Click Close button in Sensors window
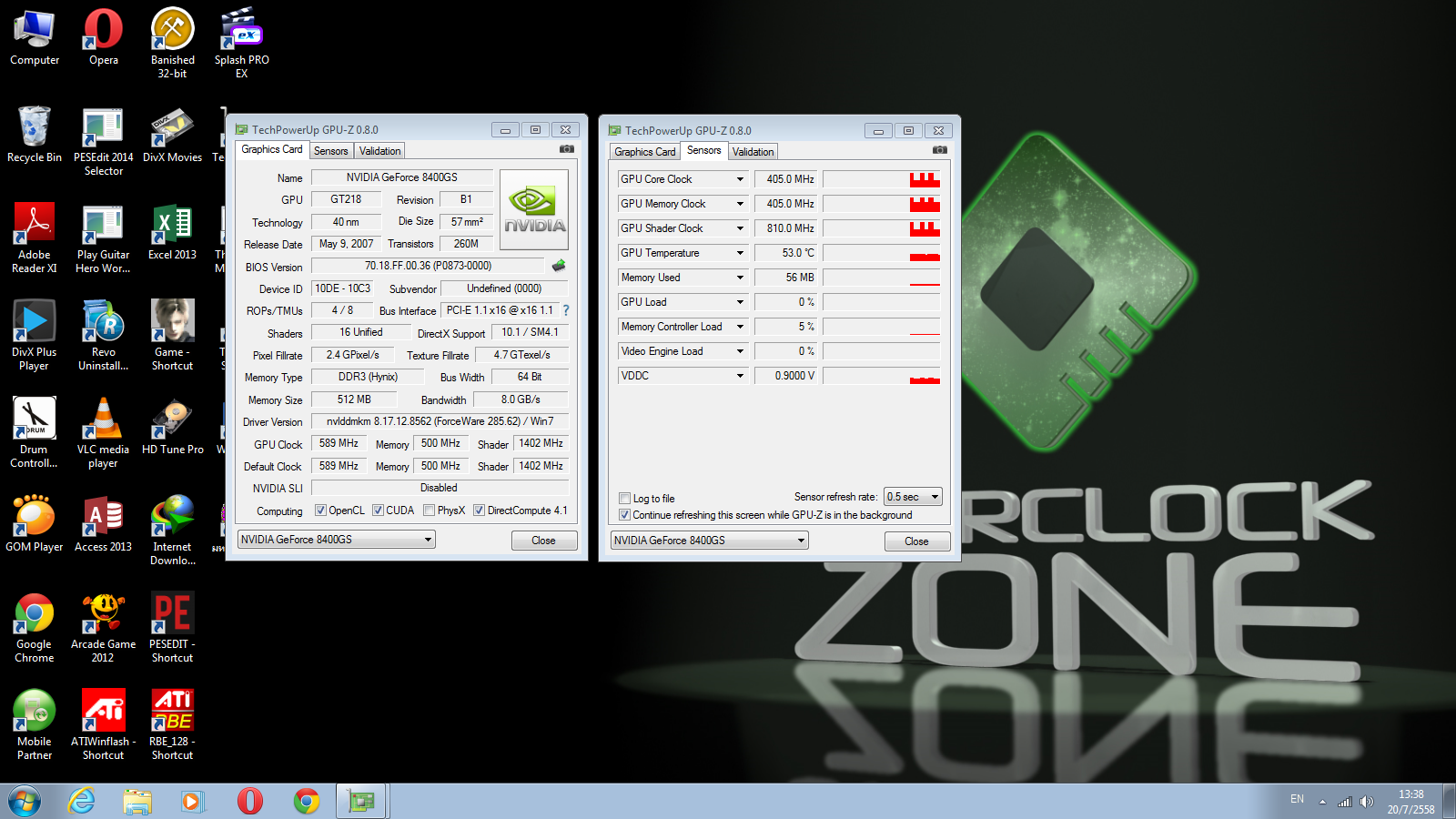Image resolution: width=1456 pixels, height=819 pixels. point(916,541)
